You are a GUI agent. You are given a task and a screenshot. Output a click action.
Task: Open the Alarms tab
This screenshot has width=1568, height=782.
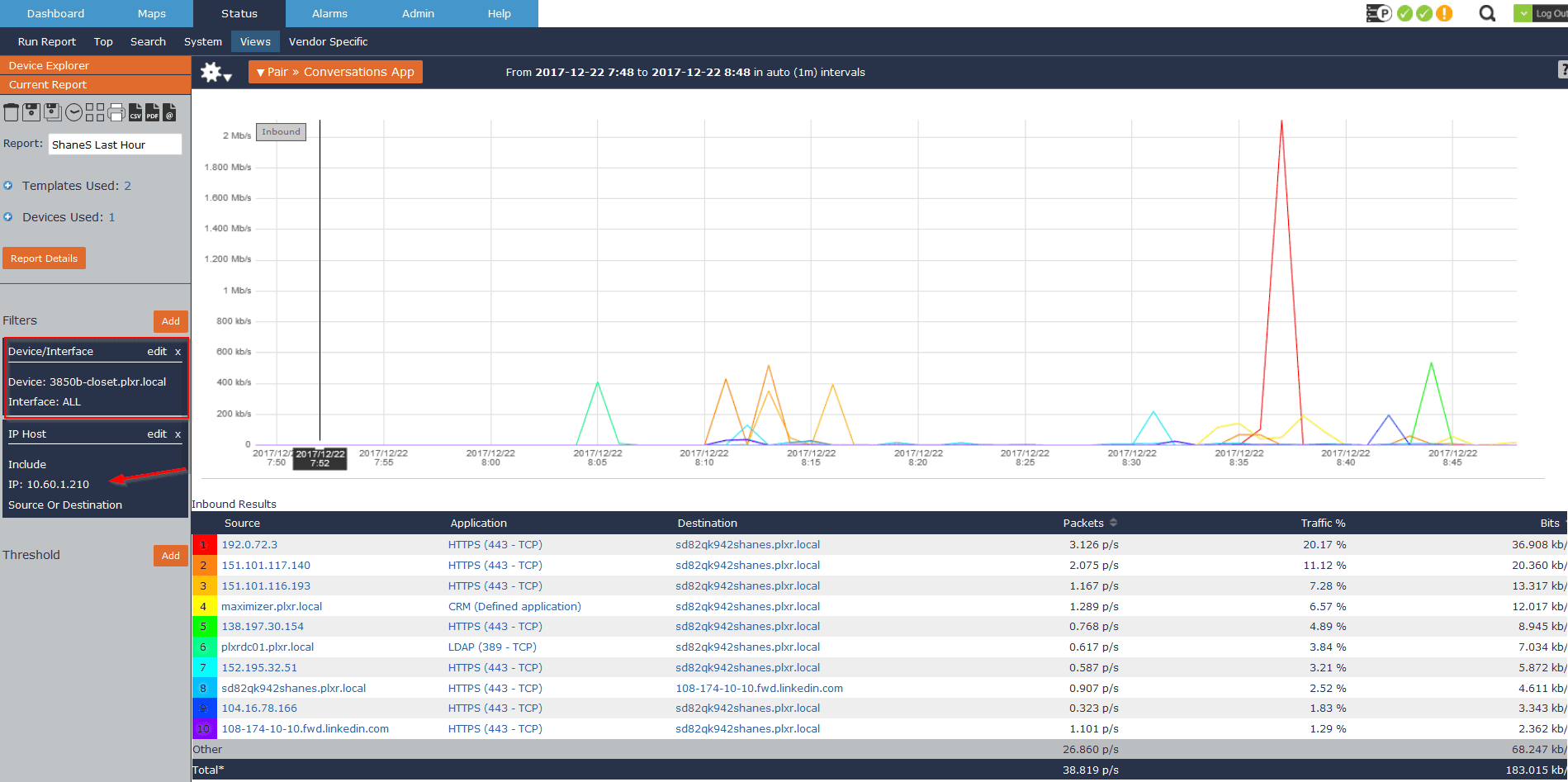[329, 13]
